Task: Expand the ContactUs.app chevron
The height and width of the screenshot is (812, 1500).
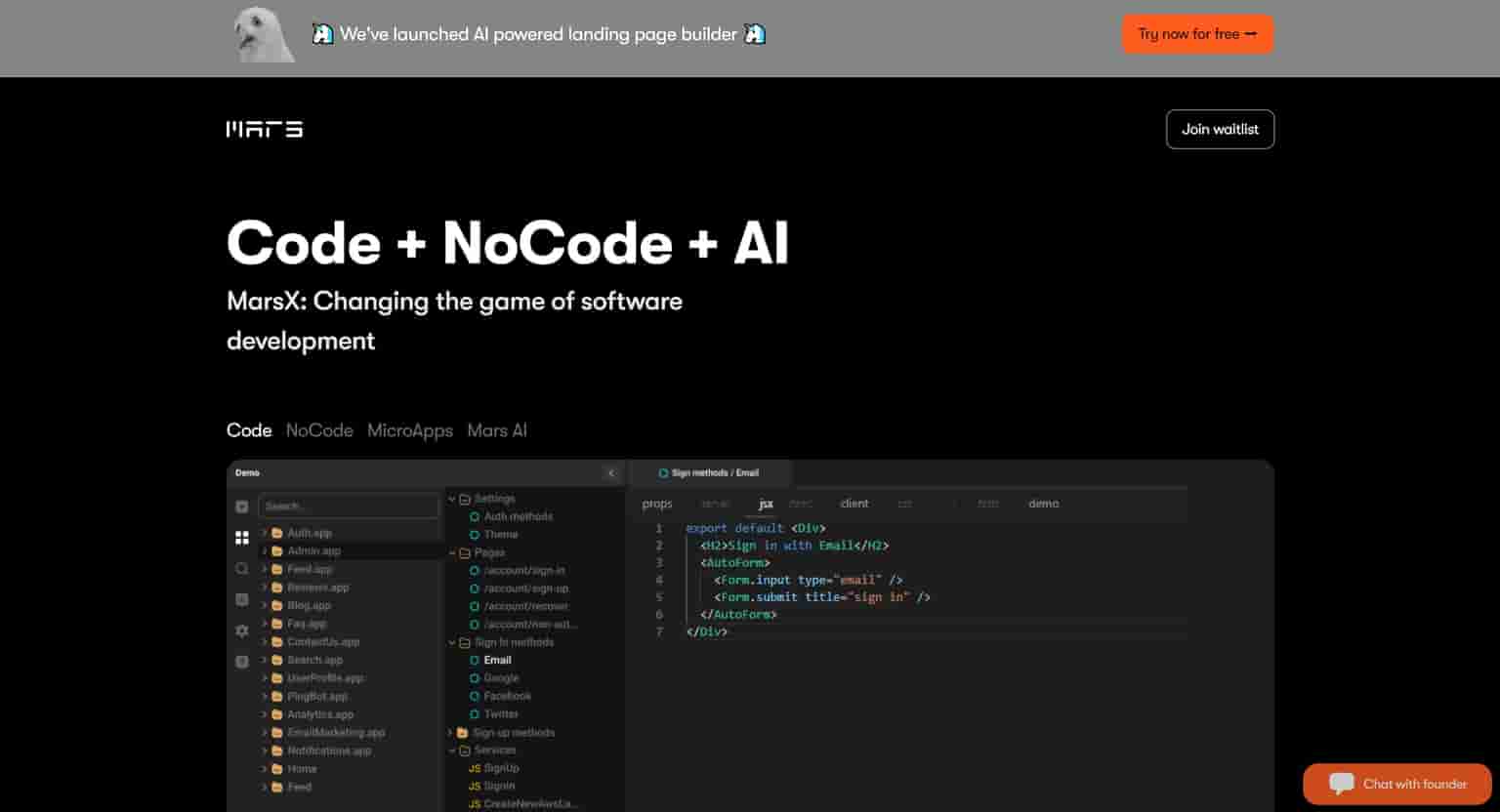Action: (x=265, y=642)
